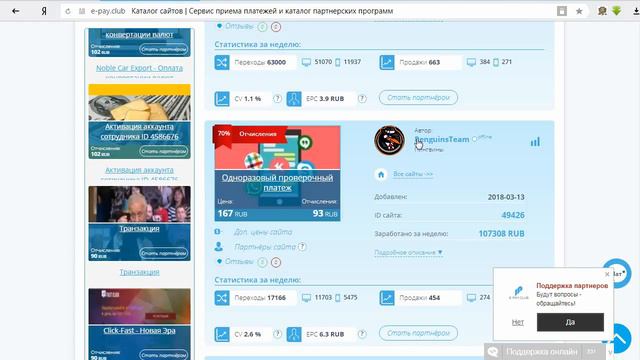
Task: Open help for EPC 6.3 RUB
Action: click(x=362, y=334)
